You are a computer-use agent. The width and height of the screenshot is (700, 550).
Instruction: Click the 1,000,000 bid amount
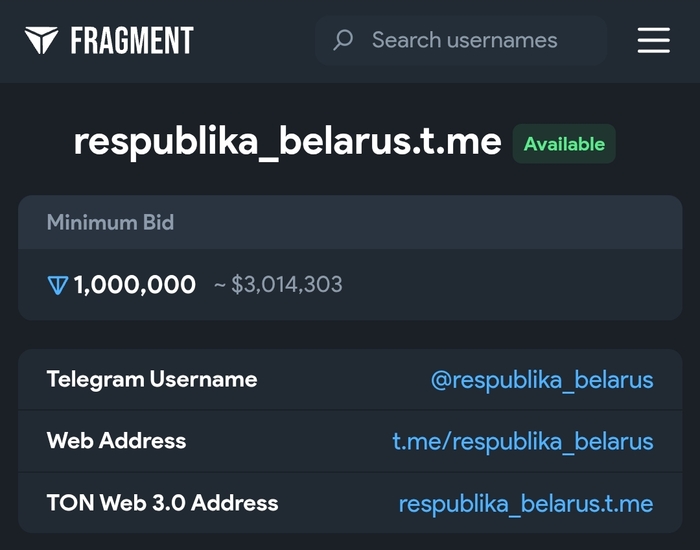135,285
